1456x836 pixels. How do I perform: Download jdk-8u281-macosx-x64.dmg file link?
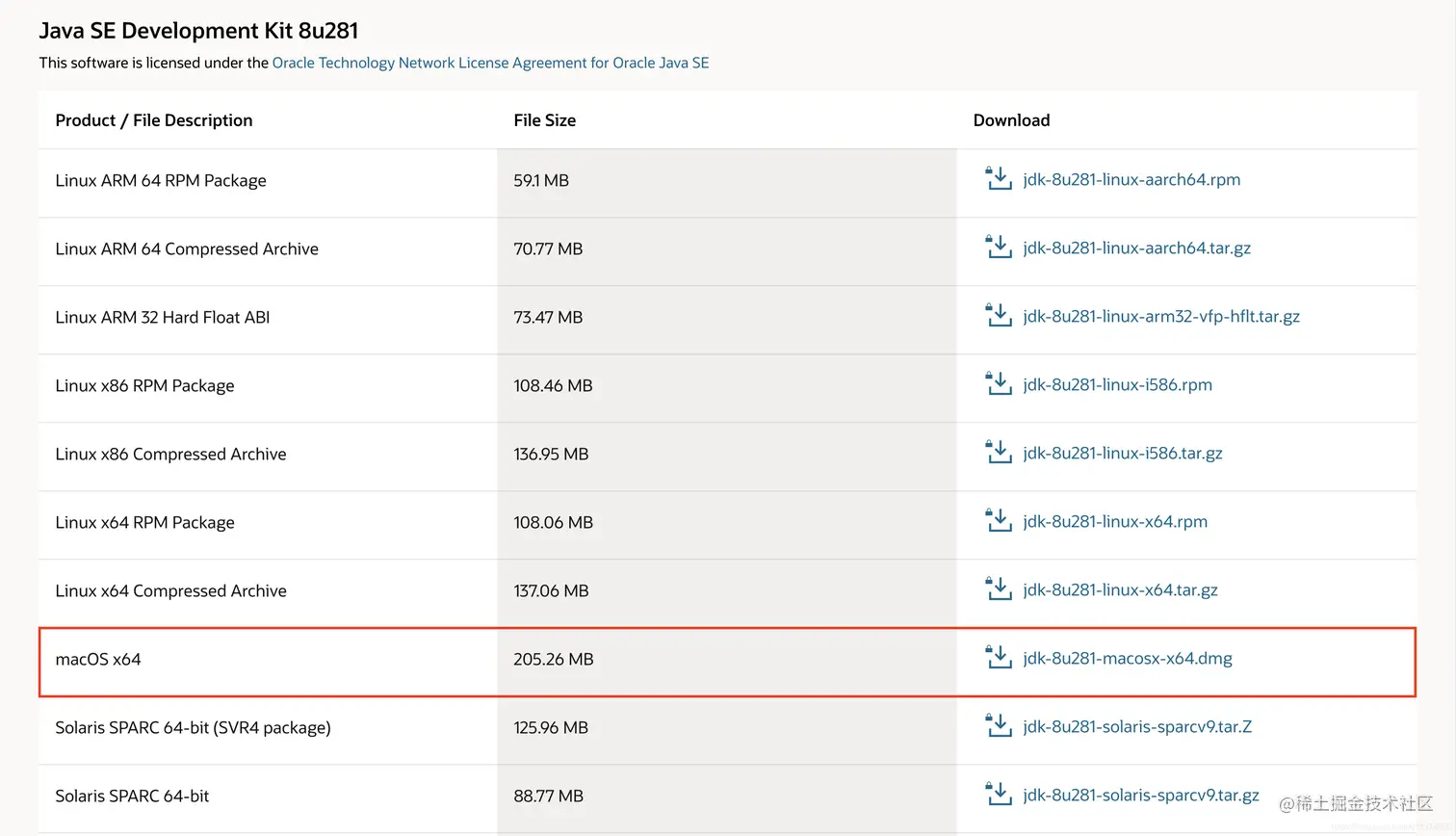(x=1128, y=658)
